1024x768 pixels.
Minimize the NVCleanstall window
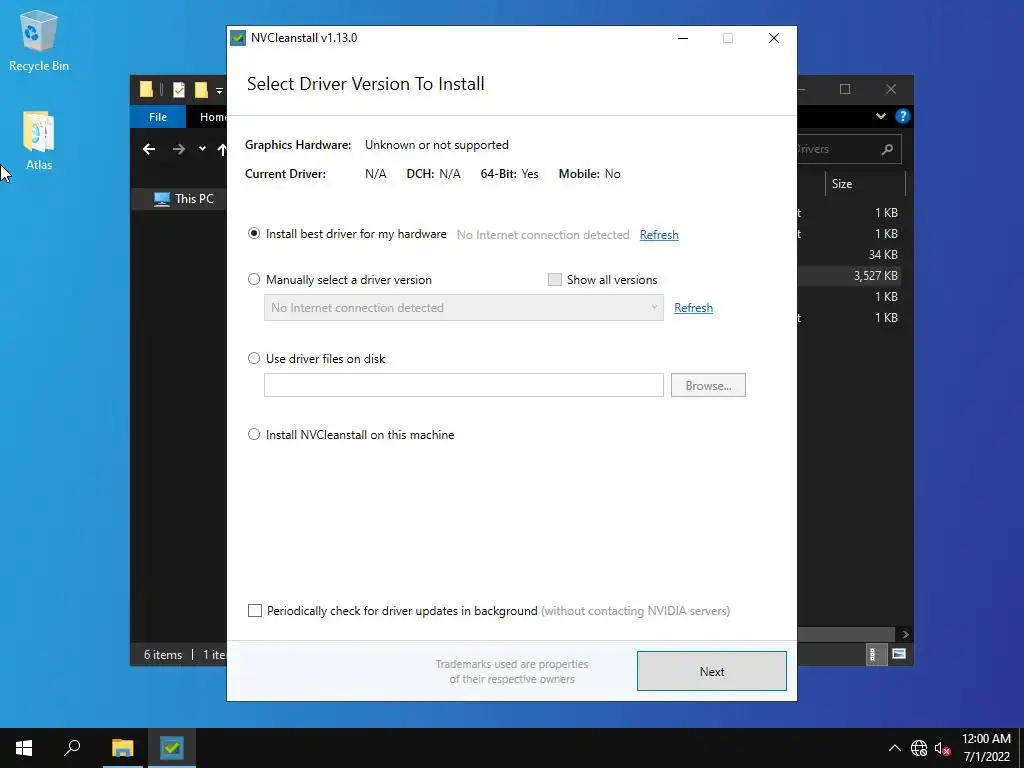[x=683, y=38]
